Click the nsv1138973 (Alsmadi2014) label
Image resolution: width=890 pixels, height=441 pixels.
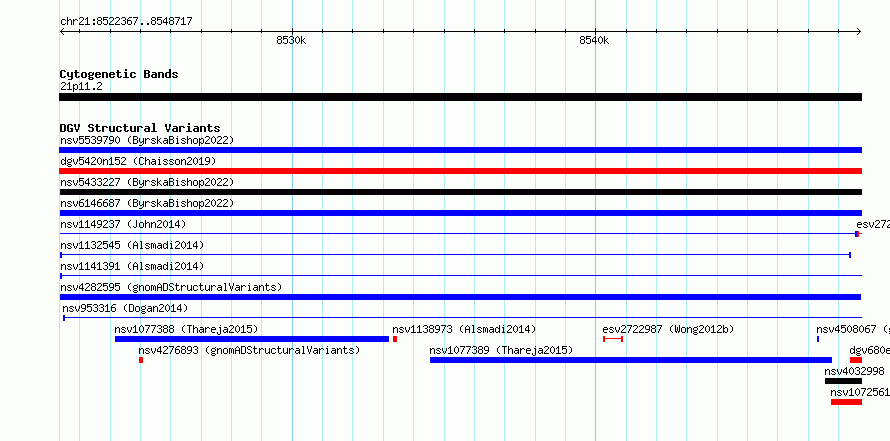[464, 329]
